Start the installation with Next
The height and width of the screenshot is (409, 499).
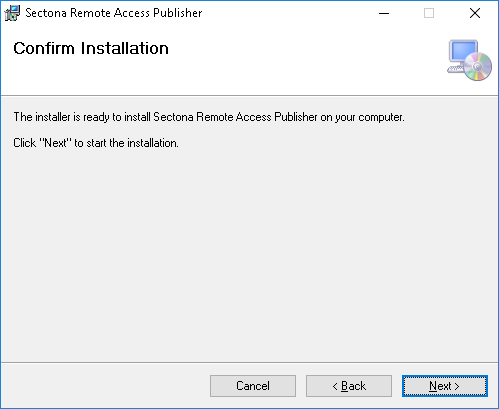pyautogui.click(x=445, y=386)
